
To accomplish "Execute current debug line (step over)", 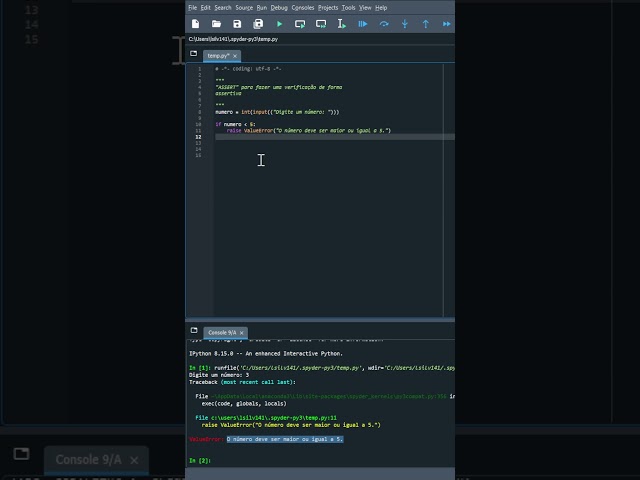I will point(384,24).
